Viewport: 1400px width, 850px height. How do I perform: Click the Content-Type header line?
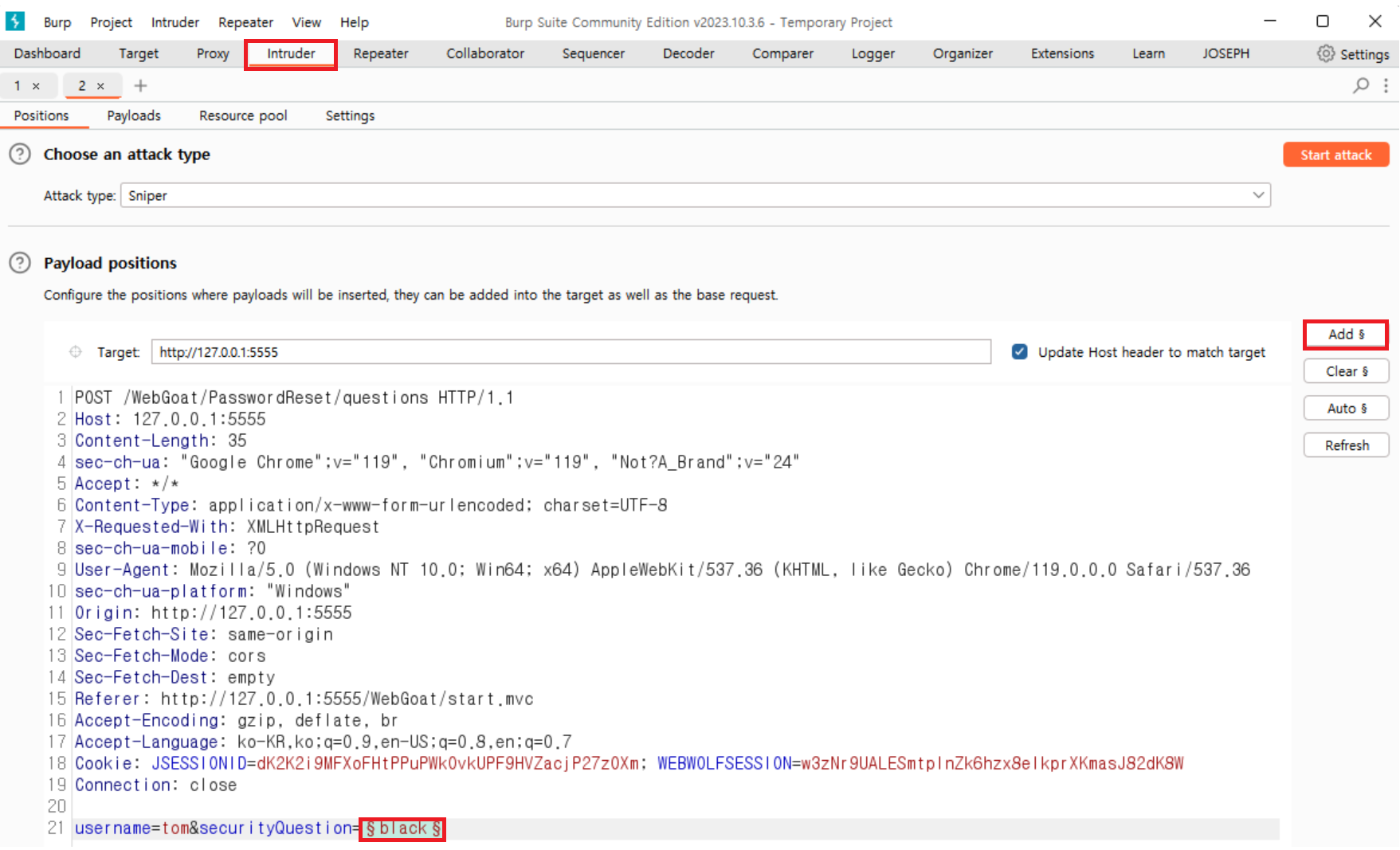click(x=371, y=505)
